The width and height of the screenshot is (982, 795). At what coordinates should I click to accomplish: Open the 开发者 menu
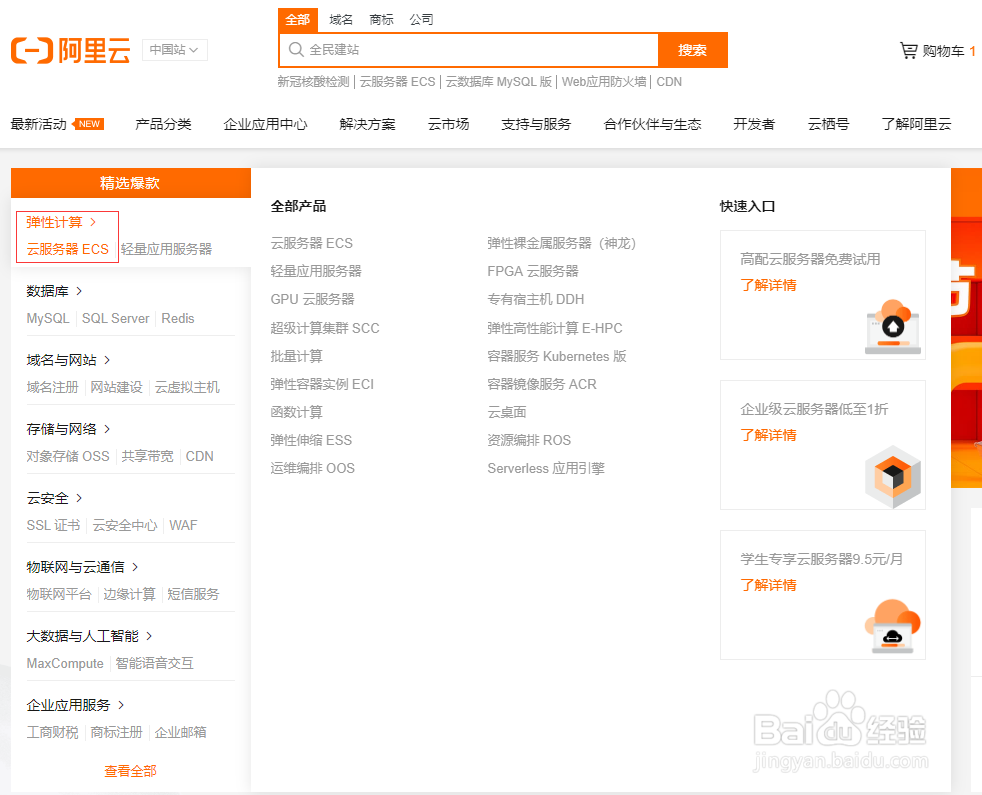(754, 124)
